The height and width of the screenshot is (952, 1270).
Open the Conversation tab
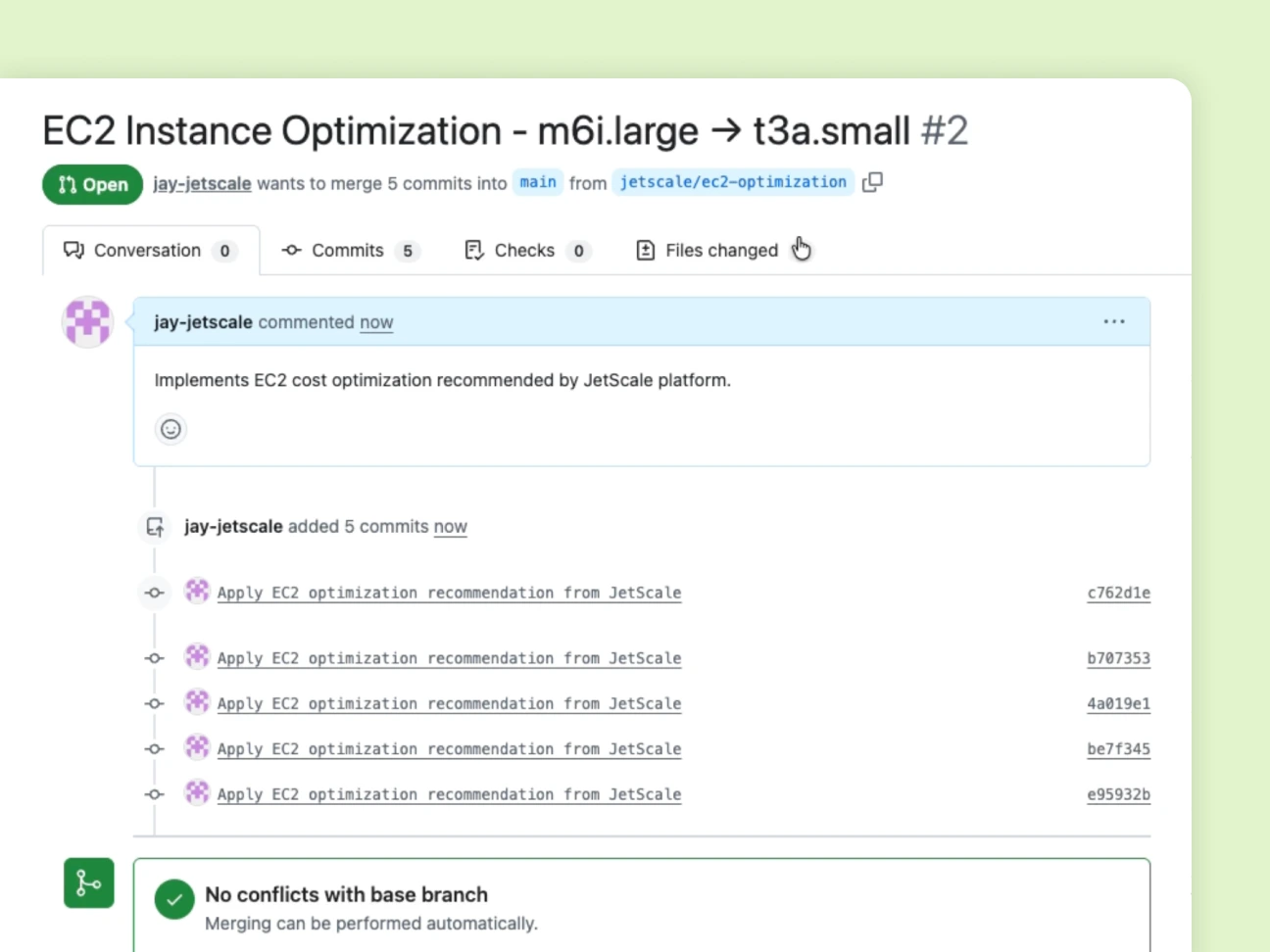coord(151,251)
